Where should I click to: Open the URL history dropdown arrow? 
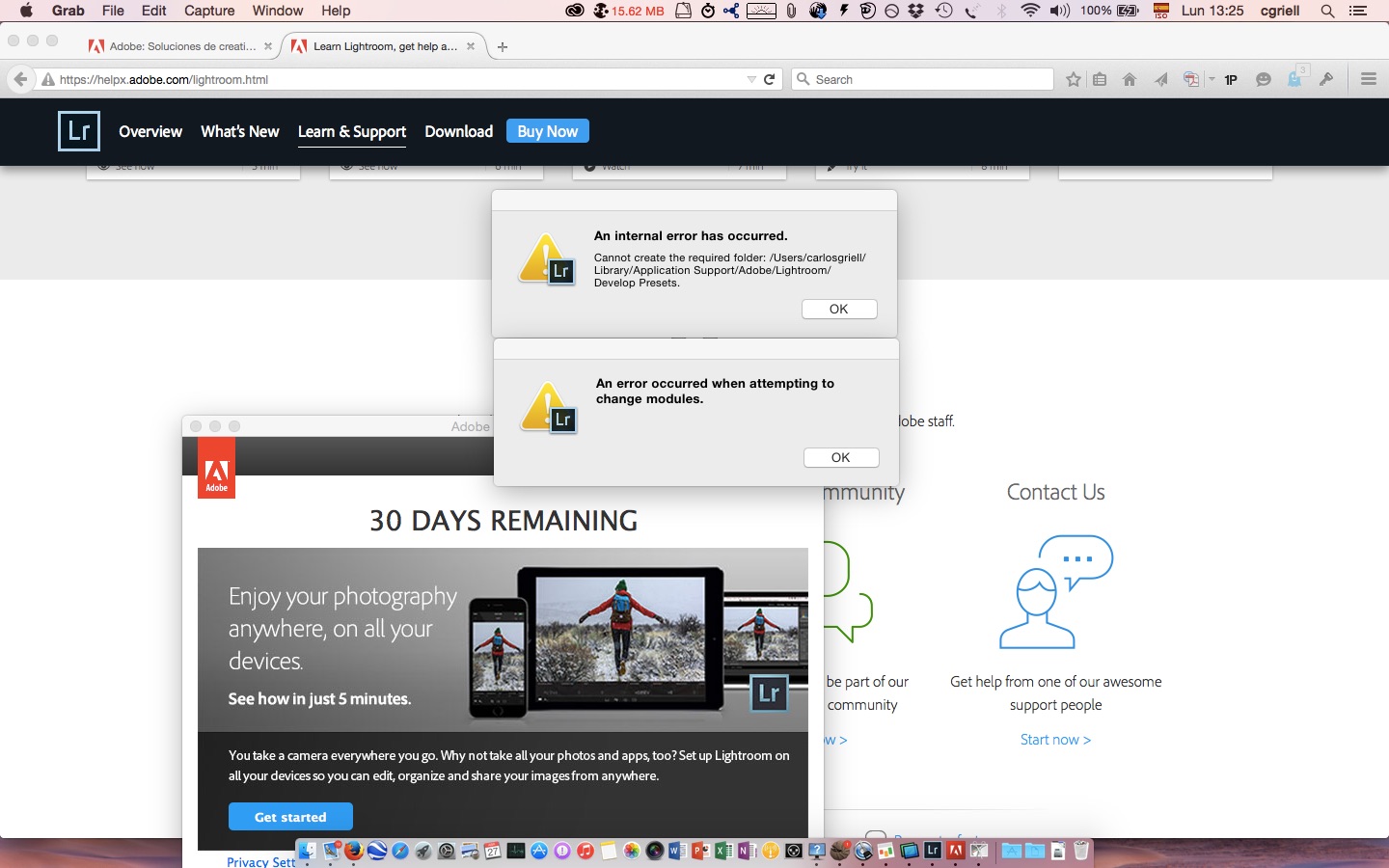751,80
